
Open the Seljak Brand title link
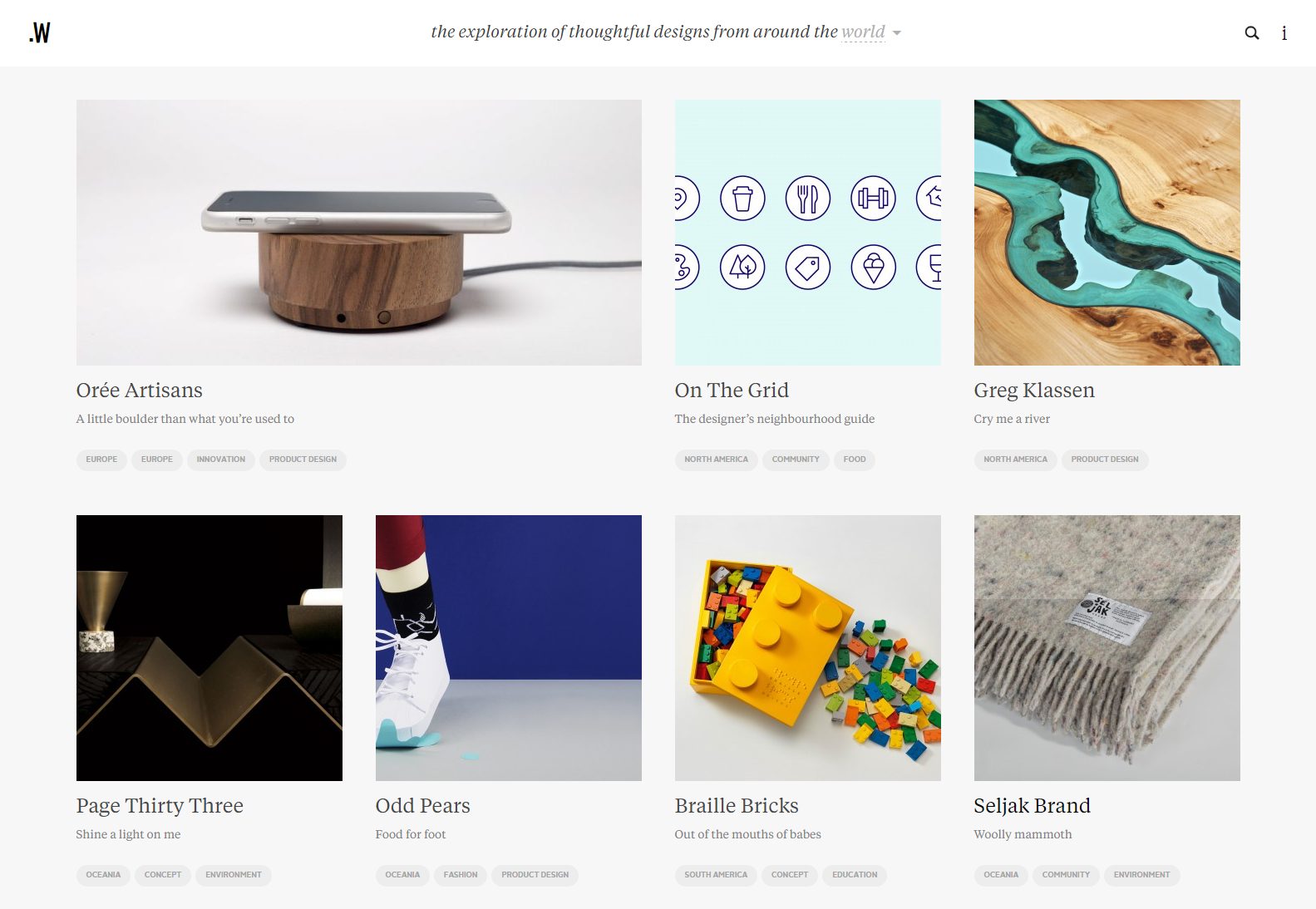pos(1032,806)
